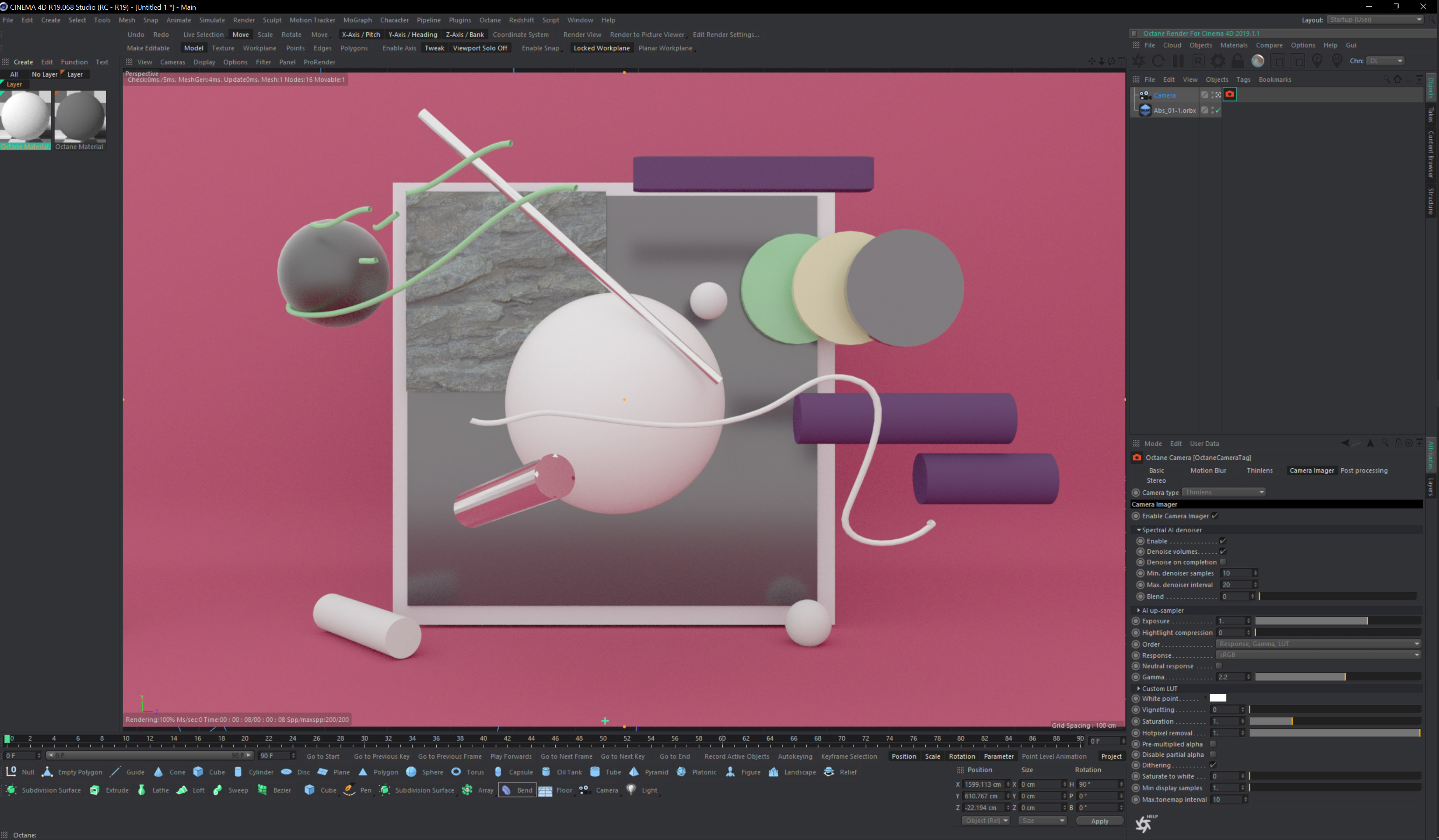
Task: Open Octane settings gear icon
Action: [x=1218, y=61]
